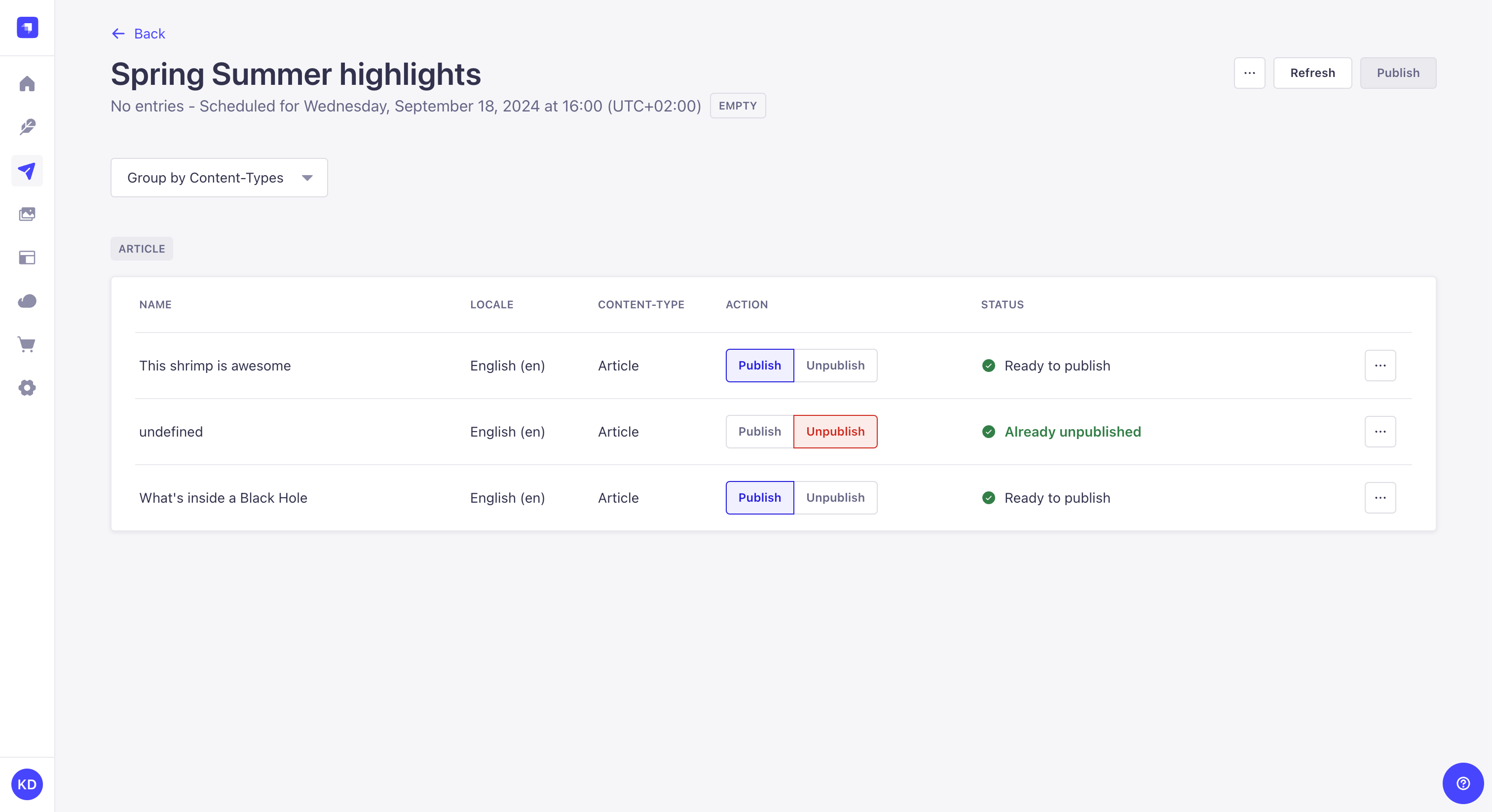The height and width of the screenshot is (812, 1492).
Task: Set shrimp article action to Unpublish
Action: pyautogui.click(x=835, y=366)
